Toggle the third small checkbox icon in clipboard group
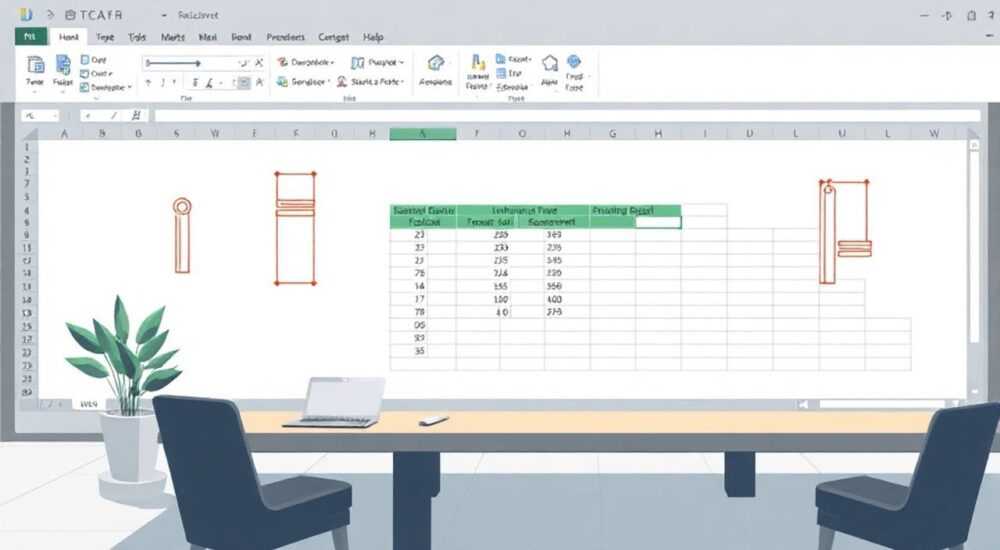 (x=85, y=87)
